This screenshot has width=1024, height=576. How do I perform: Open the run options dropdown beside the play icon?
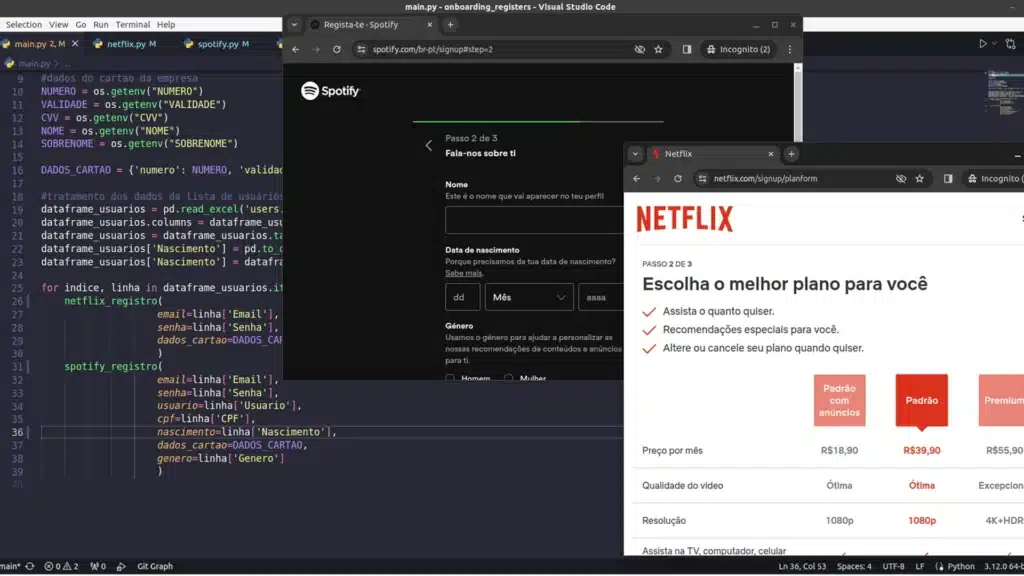coord(995,44)
